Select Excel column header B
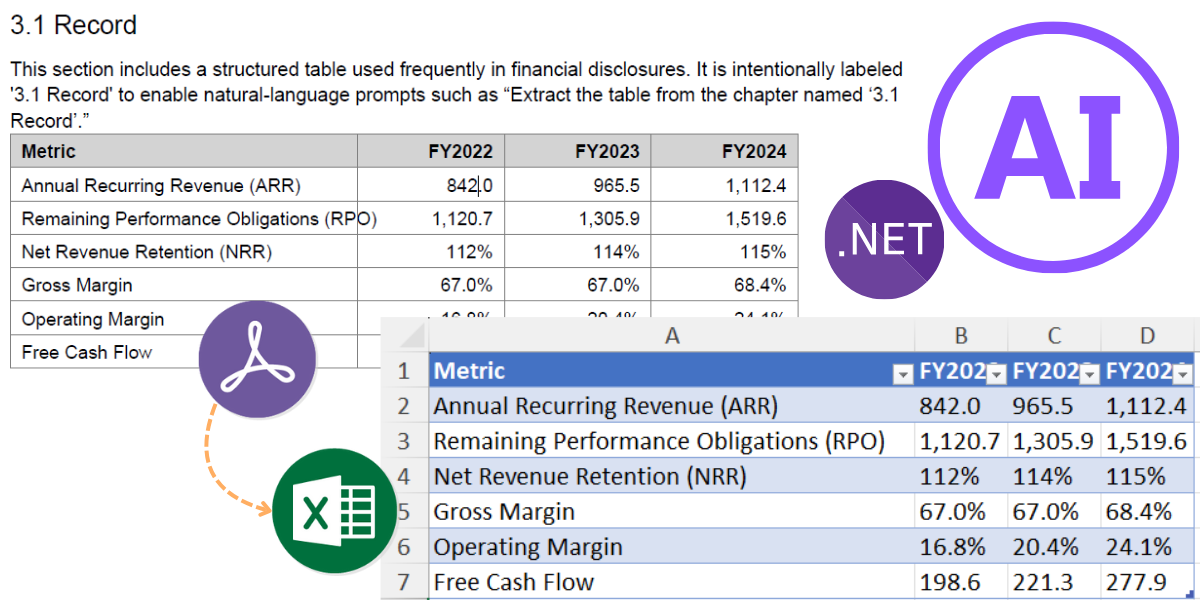1200x600 pixels. [961, 336]
